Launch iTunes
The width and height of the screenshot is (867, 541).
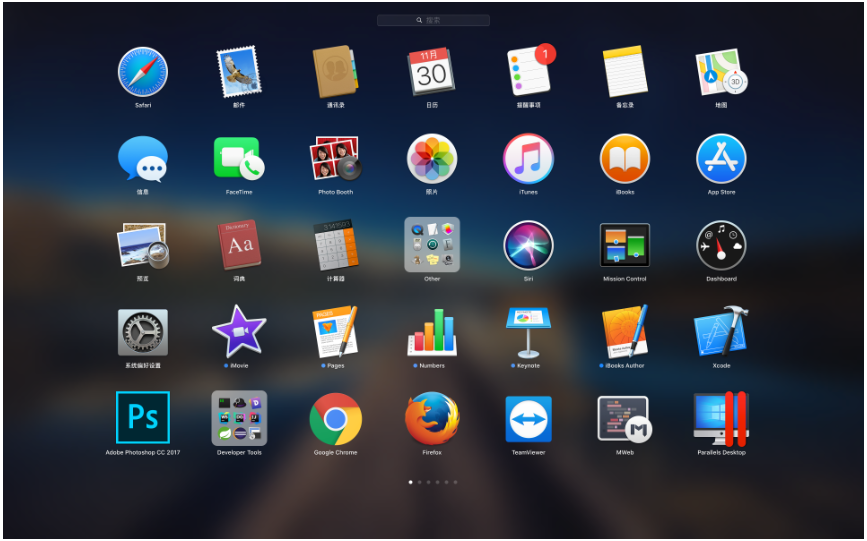tap(528, 159)
